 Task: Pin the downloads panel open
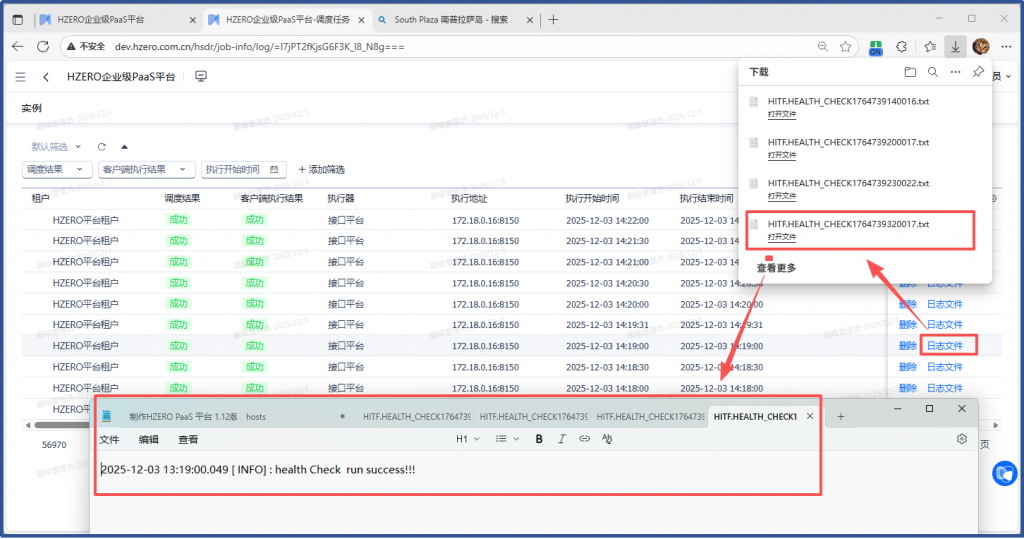[978, 72]
